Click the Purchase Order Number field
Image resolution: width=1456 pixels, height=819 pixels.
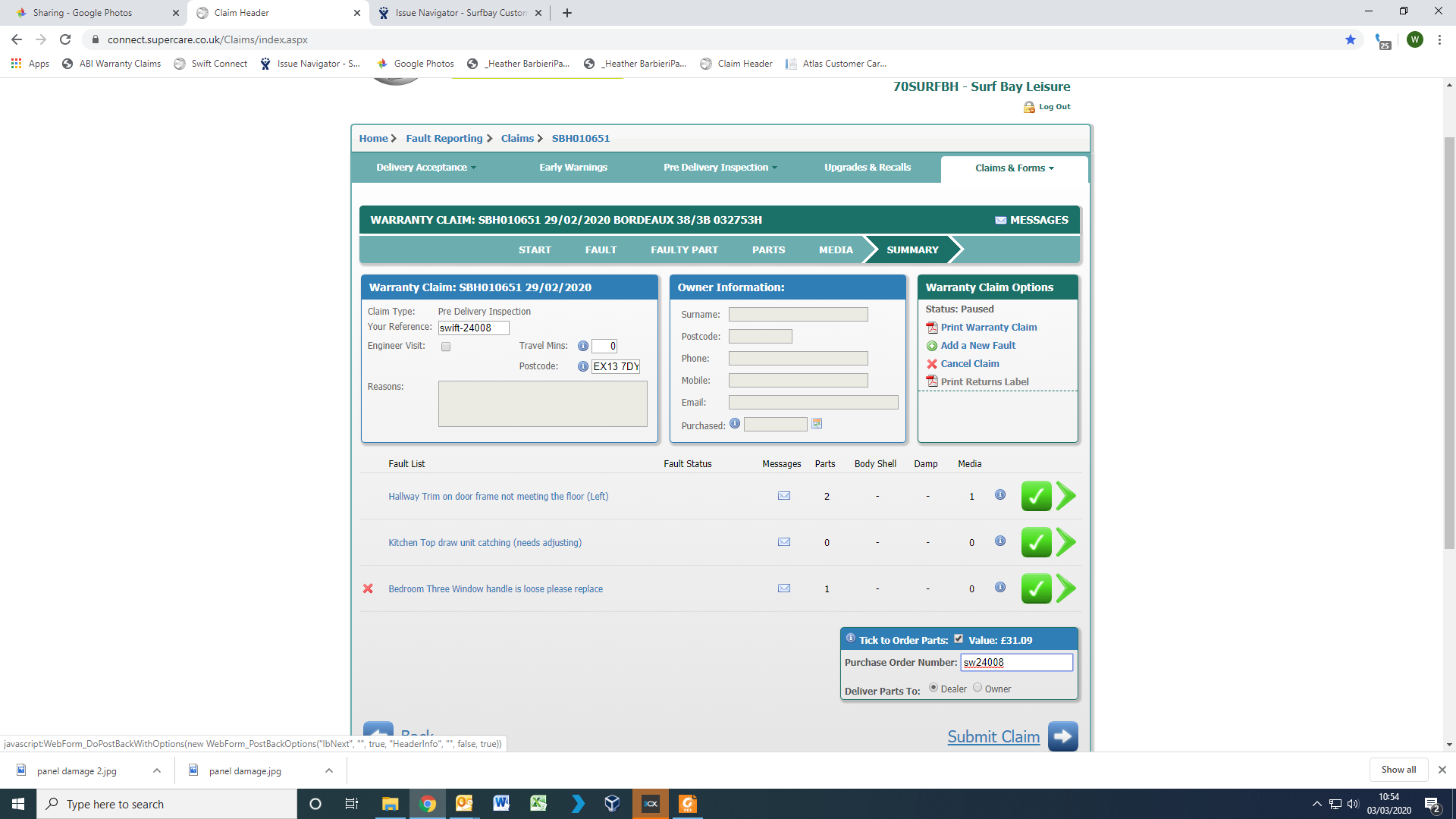point(1016,662)
